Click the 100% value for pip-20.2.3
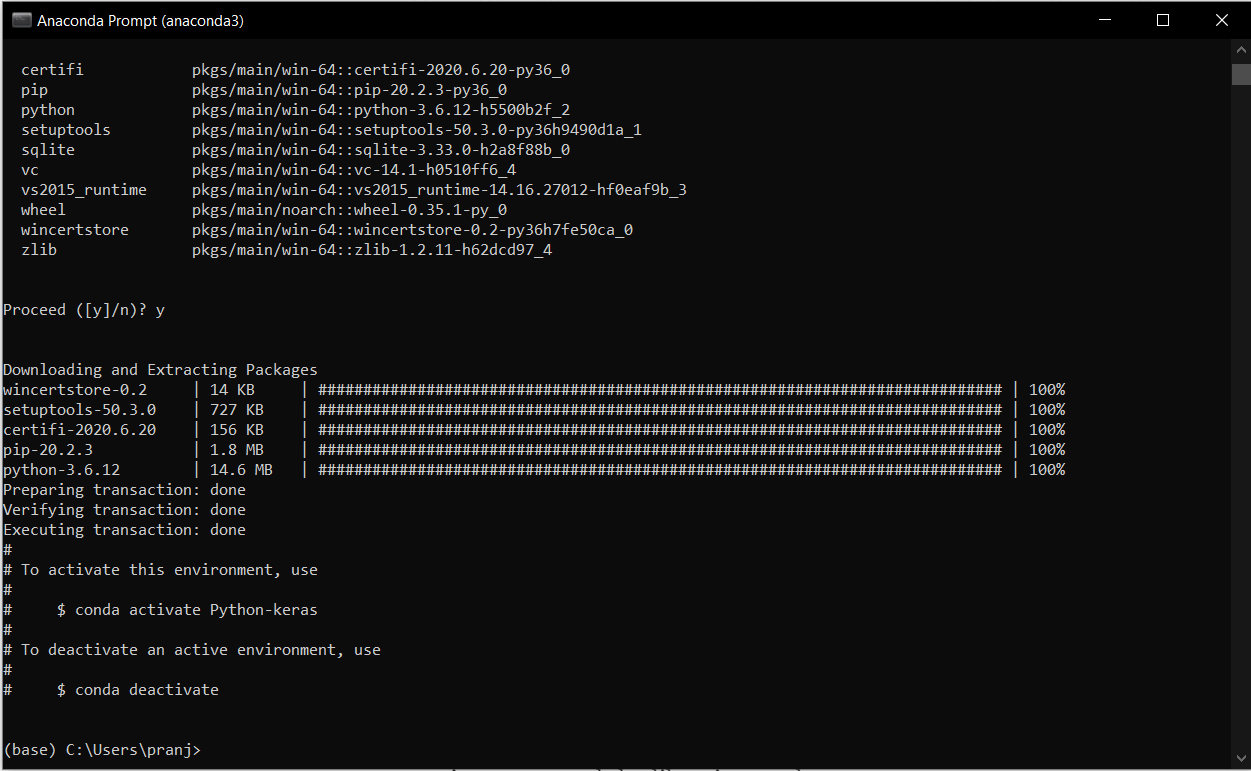 coord(1047,450)
